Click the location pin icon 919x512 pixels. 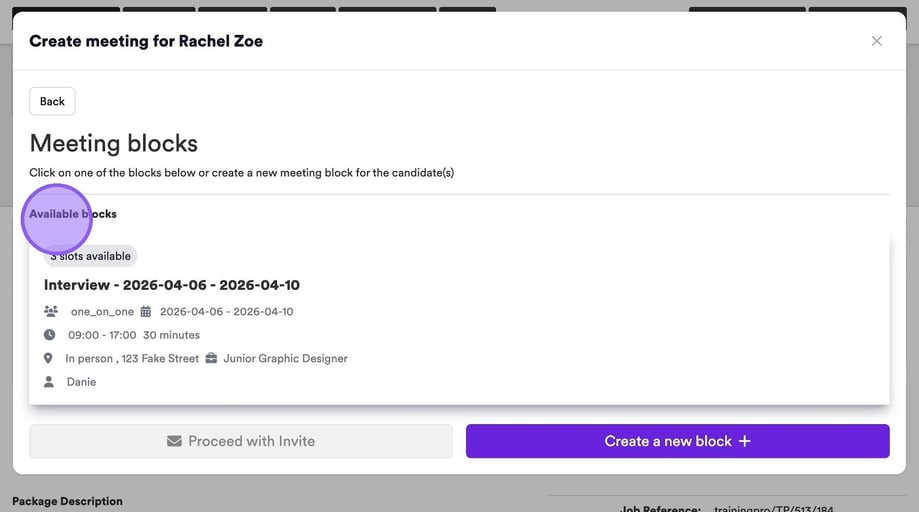48,358
